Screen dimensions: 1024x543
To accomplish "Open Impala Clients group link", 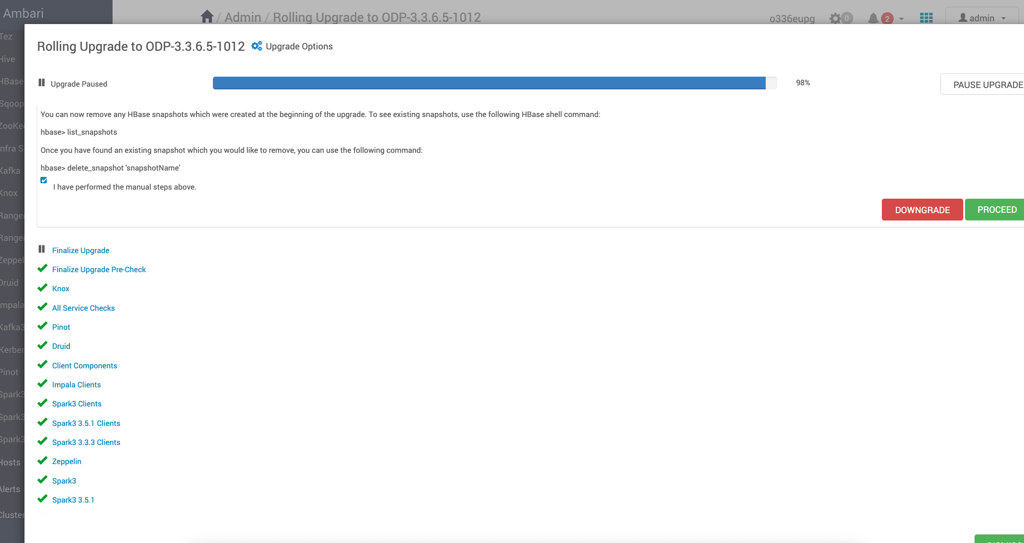I will pos(76,384).
